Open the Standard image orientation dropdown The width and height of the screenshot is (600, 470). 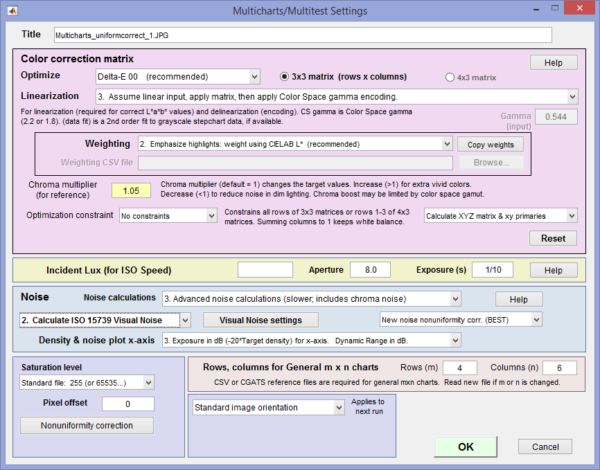tap(268, 408)
